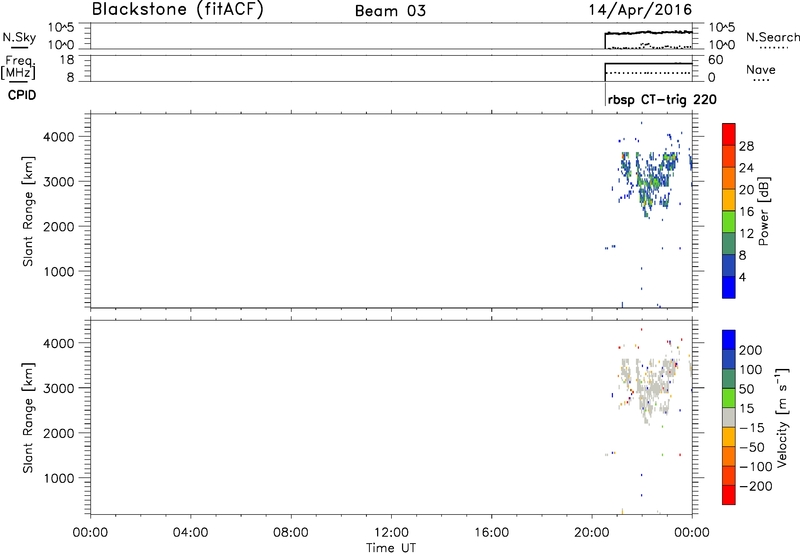Click the 60 label on the Nave axis

715,60
